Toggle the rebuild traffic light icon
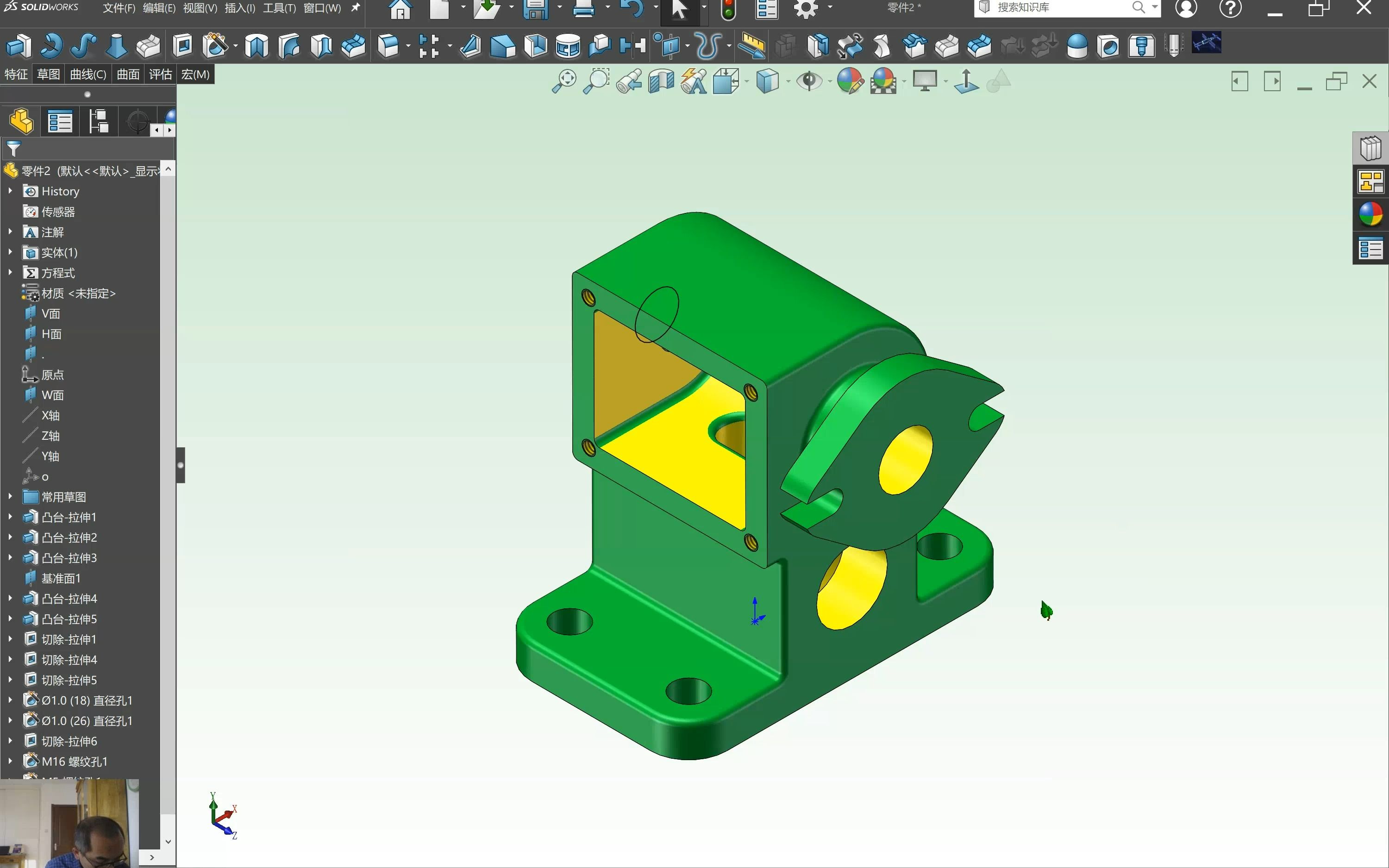 point(728,10)
